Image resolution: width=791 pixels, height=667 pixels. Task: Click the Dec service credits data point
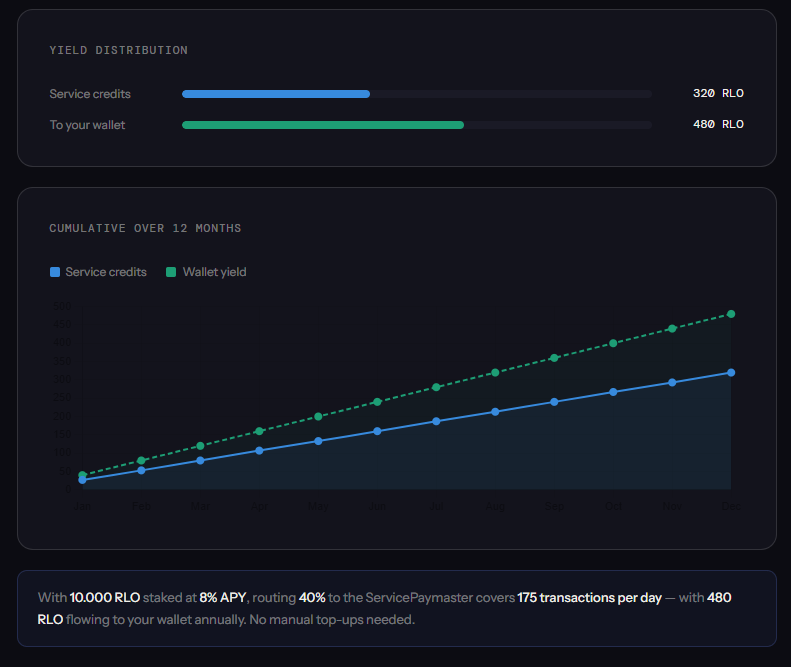(731, 372)
